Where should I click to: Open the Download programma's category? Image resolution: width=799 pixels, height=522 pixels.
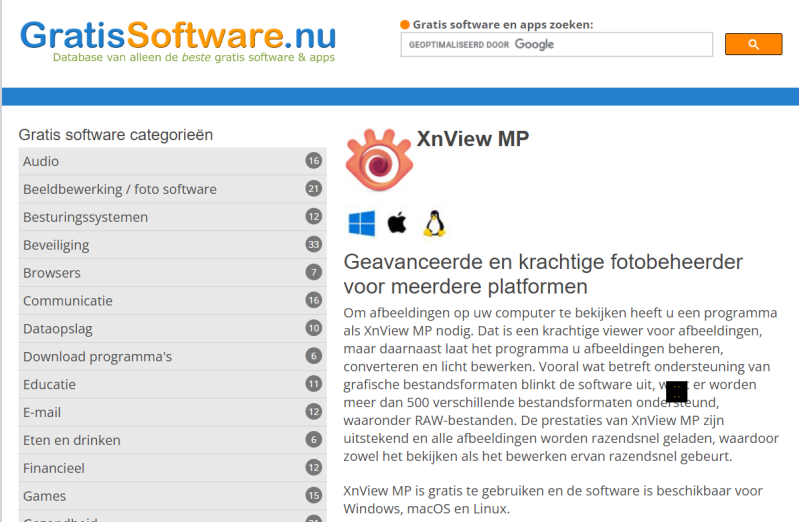pyautogui.click(x=172, y=356)
